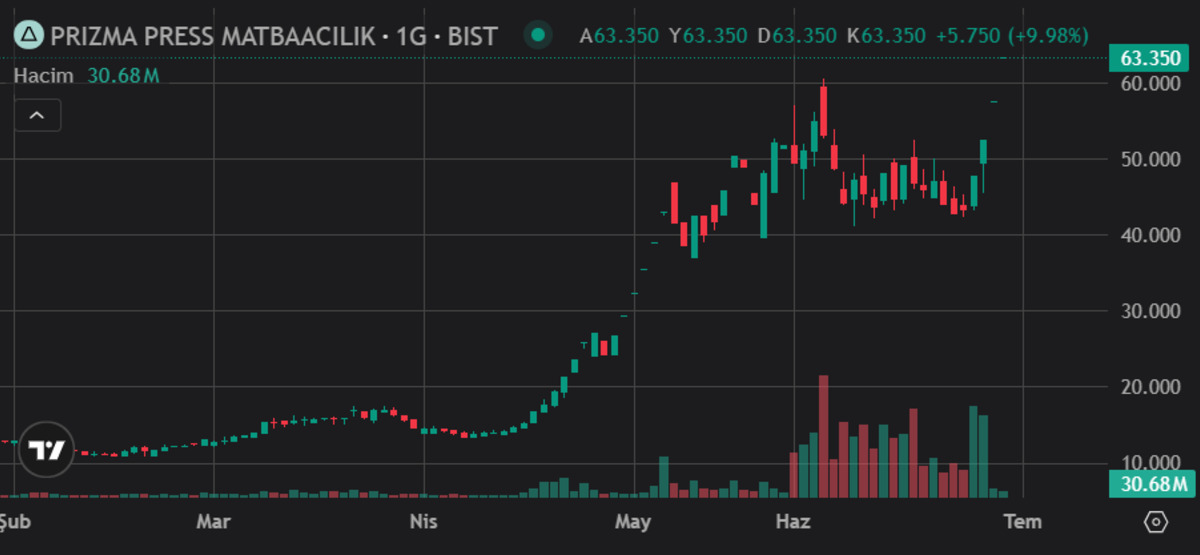Viewport: 1200px width, 555px height.
Task: Click the 30.000 price axis label
Action: pos(1151,311)
